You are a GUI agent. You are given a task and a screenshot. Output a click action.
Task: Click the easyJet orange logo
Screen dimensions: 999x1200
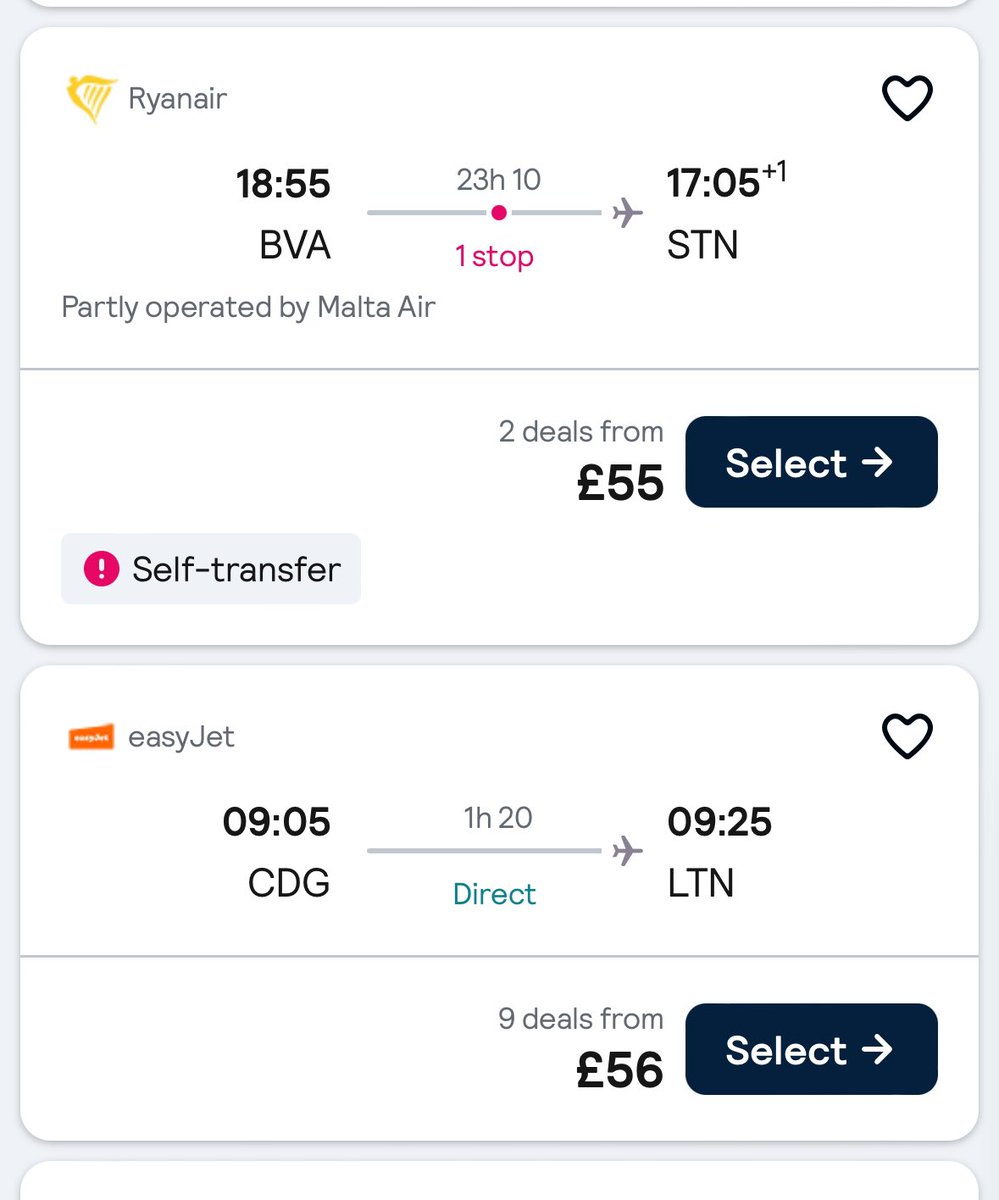tap(91, 738)
